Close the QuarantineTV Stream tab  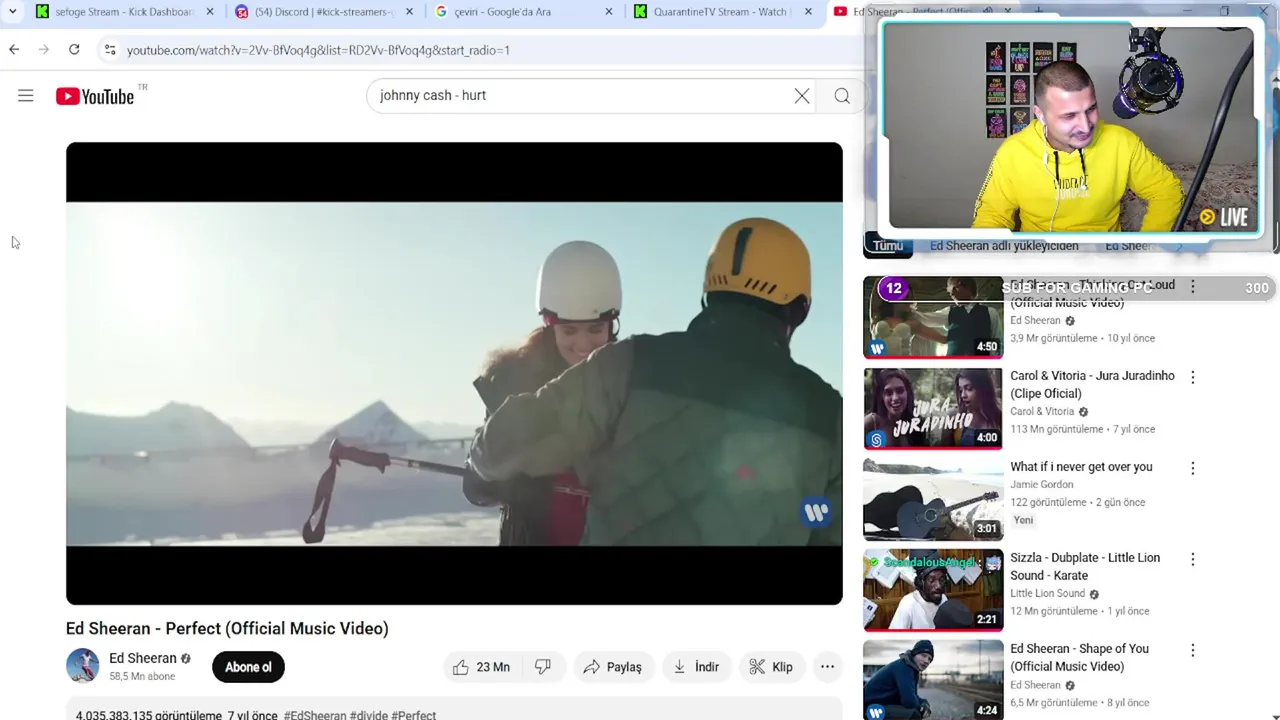click(808, 12)
